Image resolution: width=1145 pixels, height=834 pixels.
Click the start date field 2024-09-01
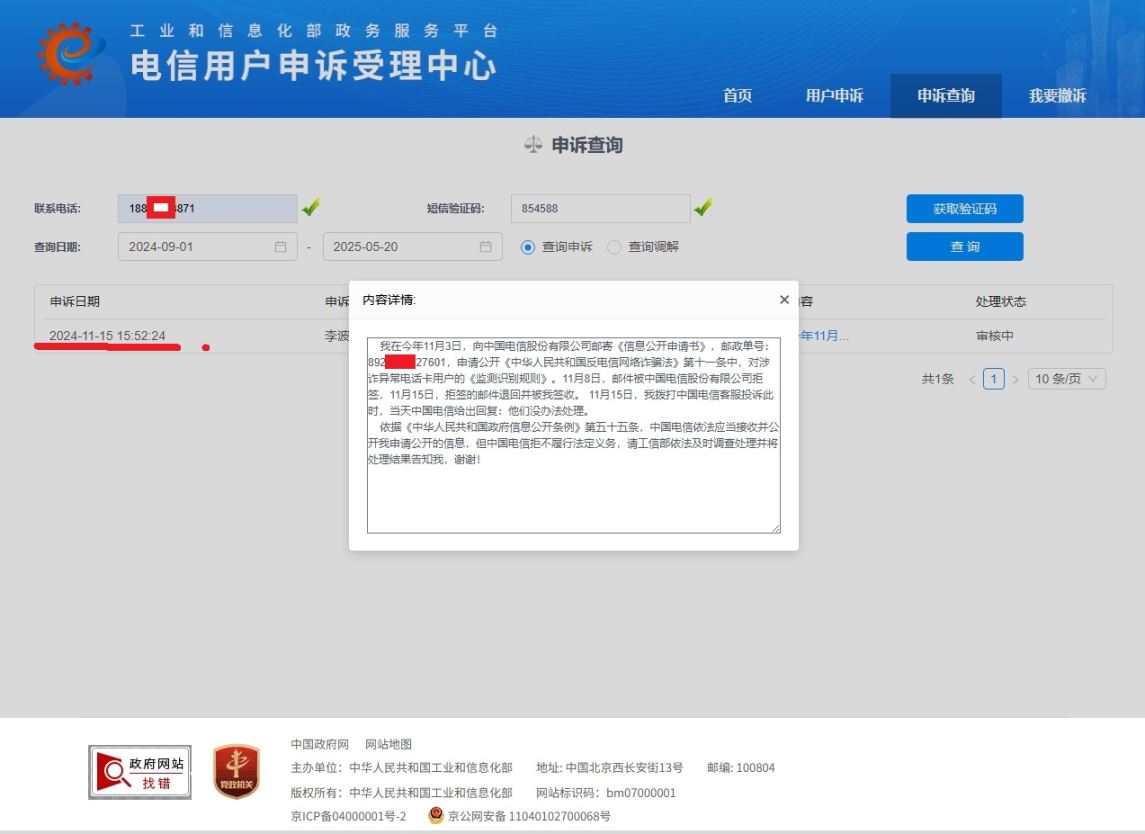tap(207, 247)
